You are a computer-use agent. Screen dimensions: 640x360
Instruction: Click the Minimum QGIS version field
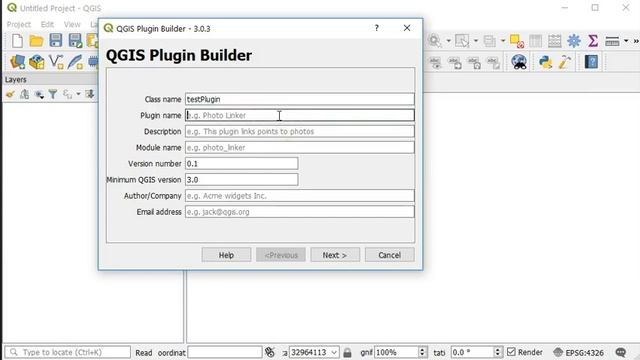click(x=242, y=180)
